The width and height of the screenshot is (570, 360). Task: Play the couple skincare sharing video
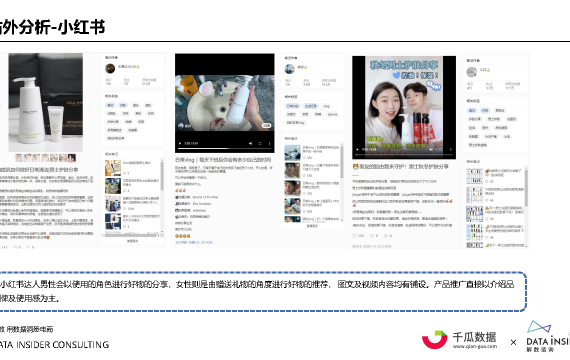click(x=357, y=149)
